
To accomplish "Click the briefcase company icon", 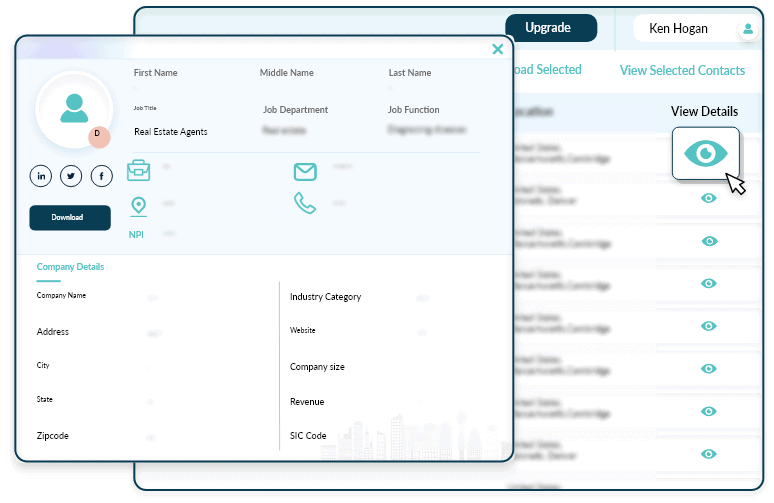I will [x=138, y=170].
